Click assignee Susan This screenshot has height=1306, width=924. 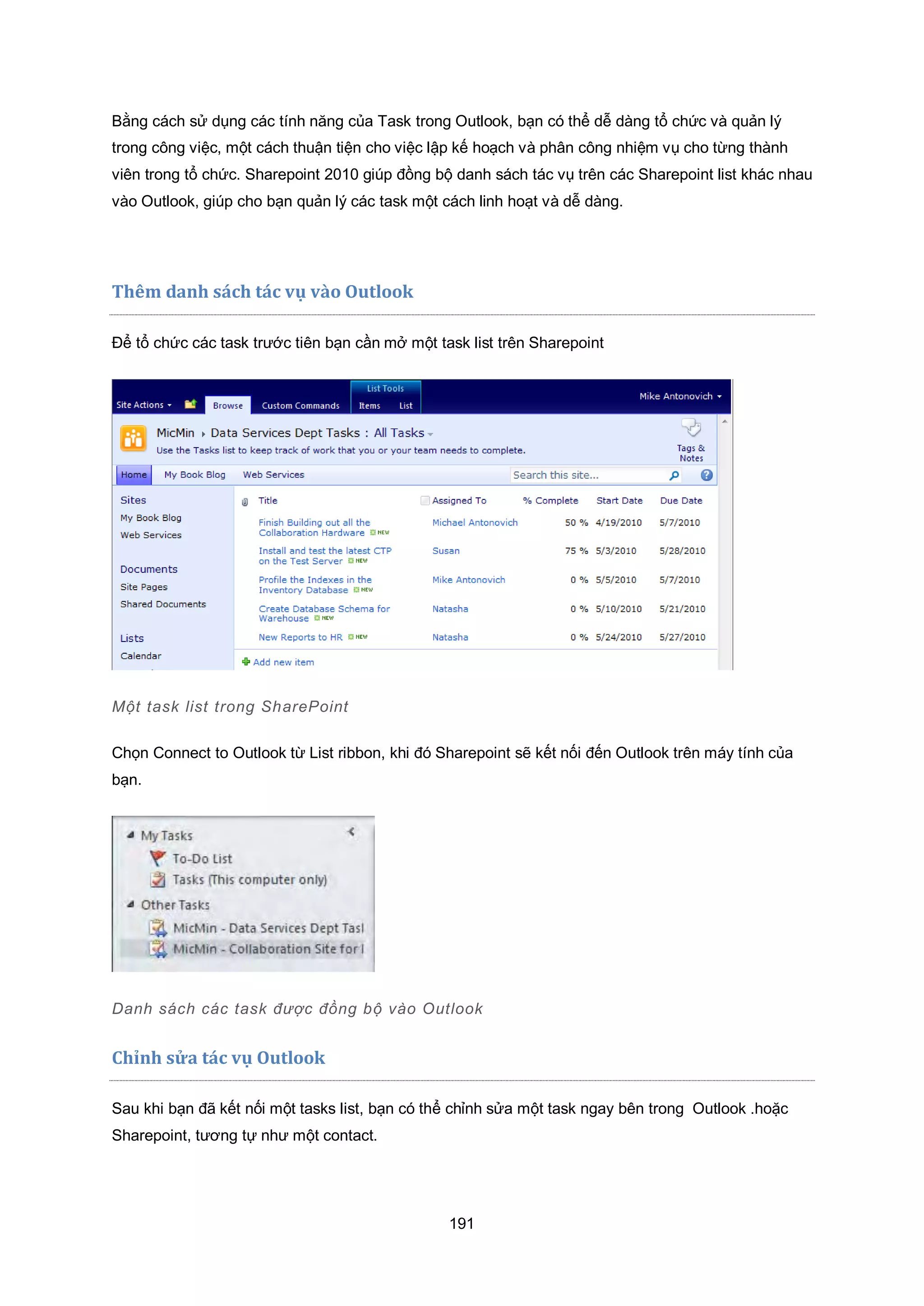(445, 551)
